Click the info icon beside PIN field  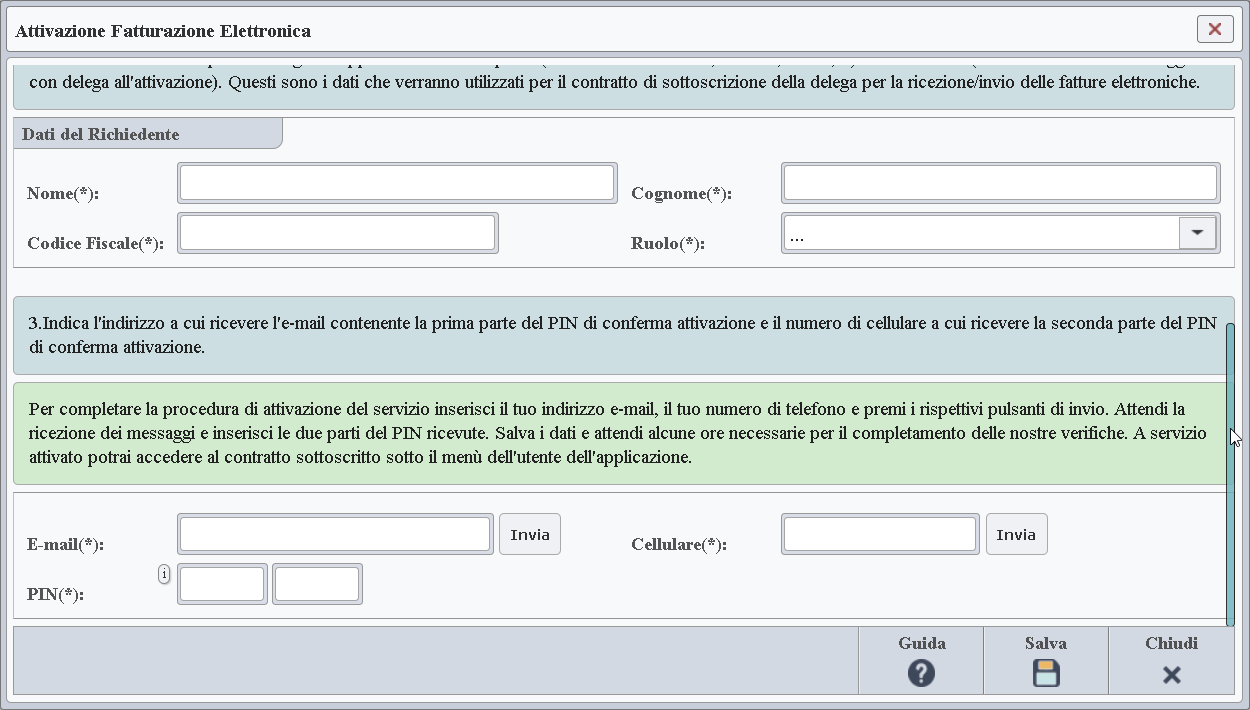(x=163, y=573)
